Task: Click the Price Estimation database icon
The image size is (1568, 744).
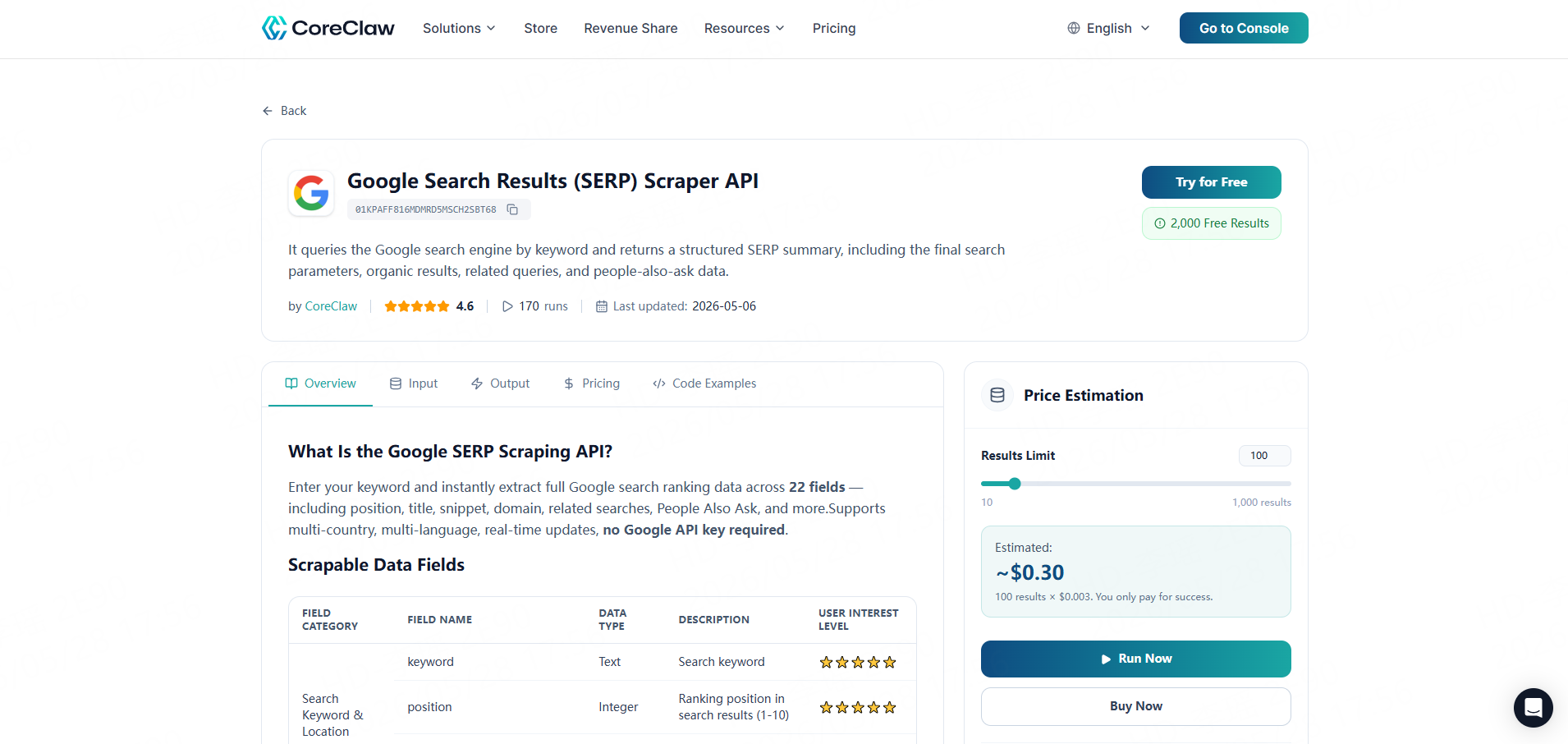Action: (x=997, y=395)
